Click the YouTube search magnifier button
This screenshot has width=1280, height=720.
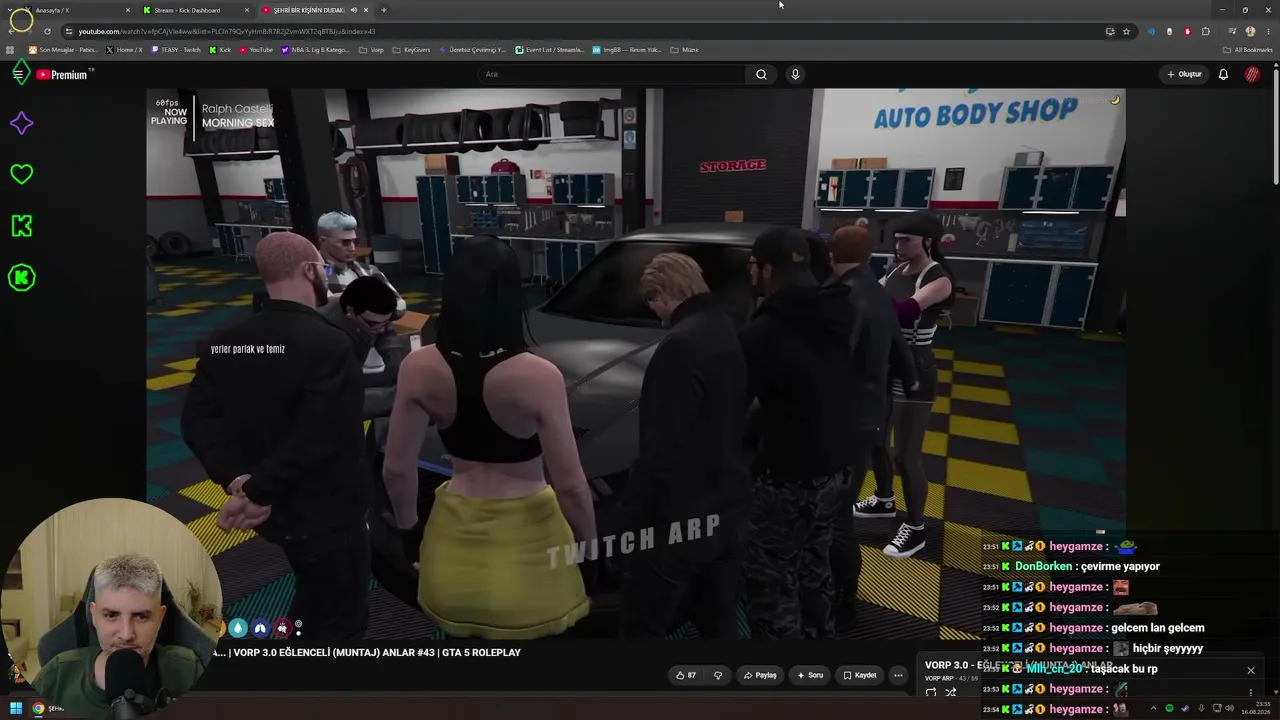pyautogui.click(x=761, y=74)
